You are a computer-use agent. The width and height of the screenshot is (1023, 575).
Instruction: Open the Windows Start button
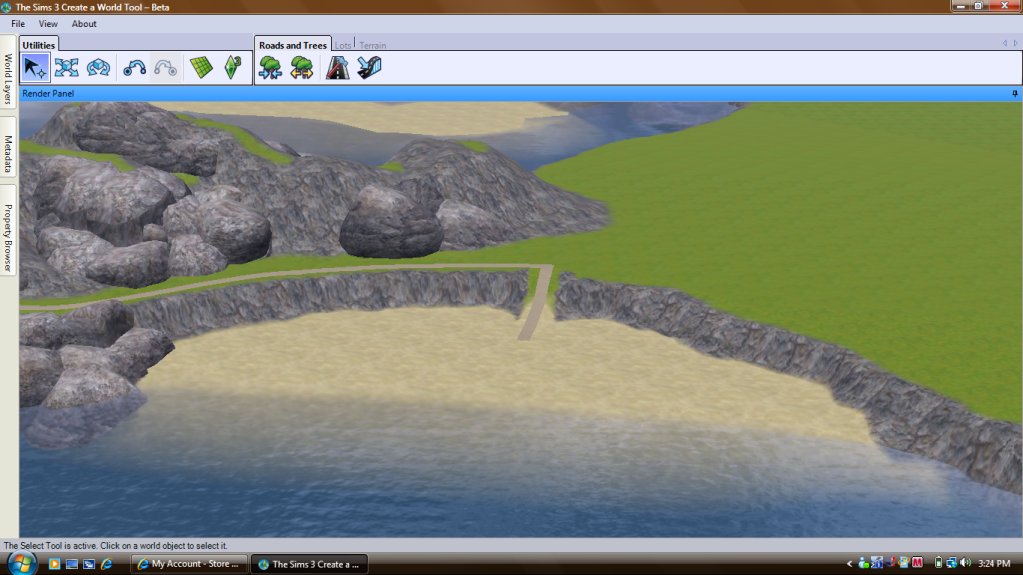22,563
